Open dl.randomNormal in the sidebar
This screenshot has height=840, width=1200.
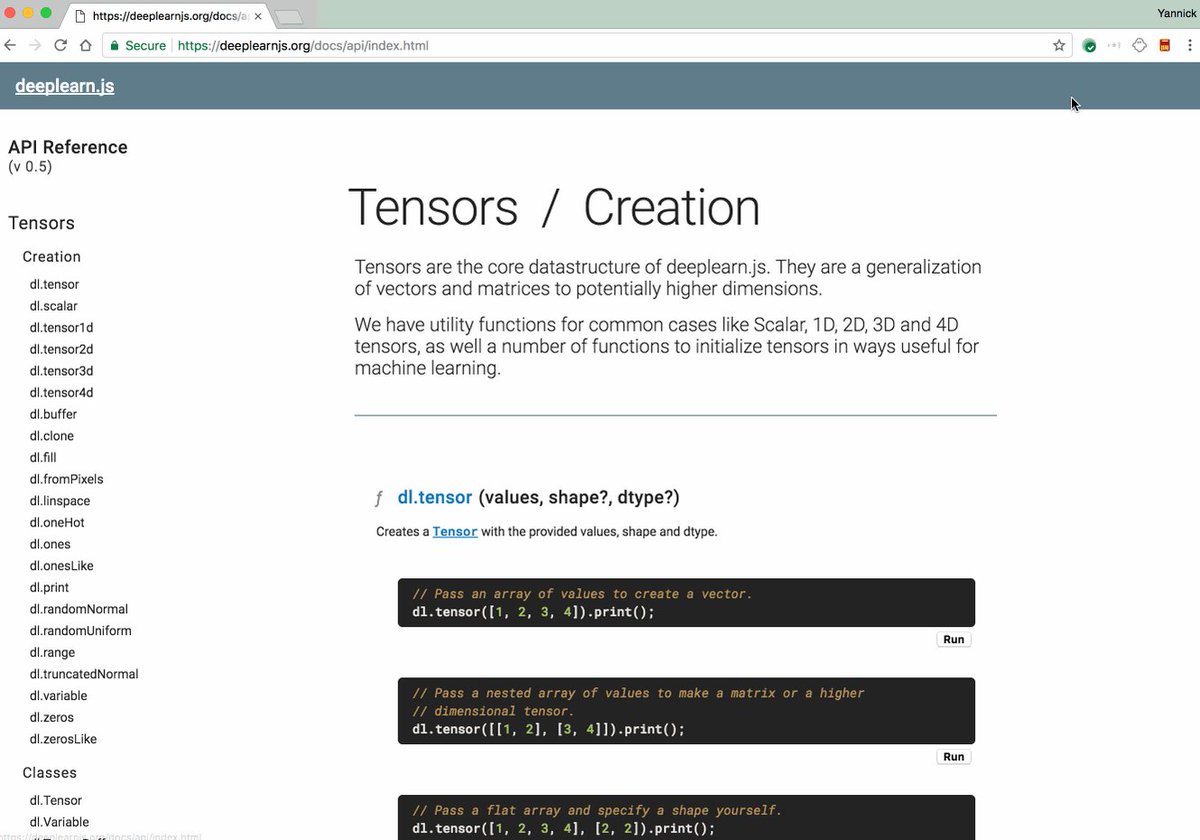point(79,609)
